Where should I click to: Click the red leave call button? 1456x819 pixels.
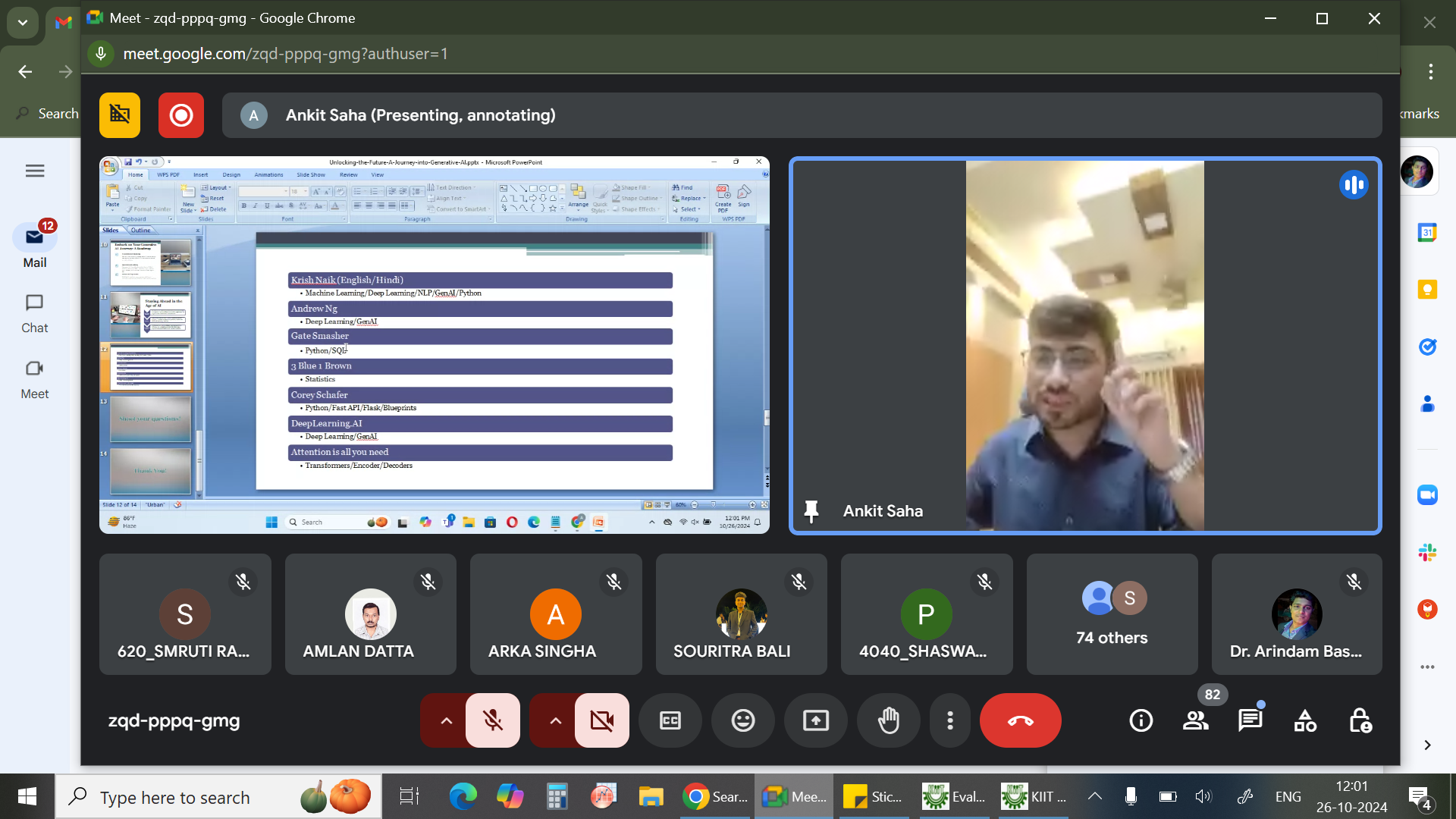point(1020,720)
